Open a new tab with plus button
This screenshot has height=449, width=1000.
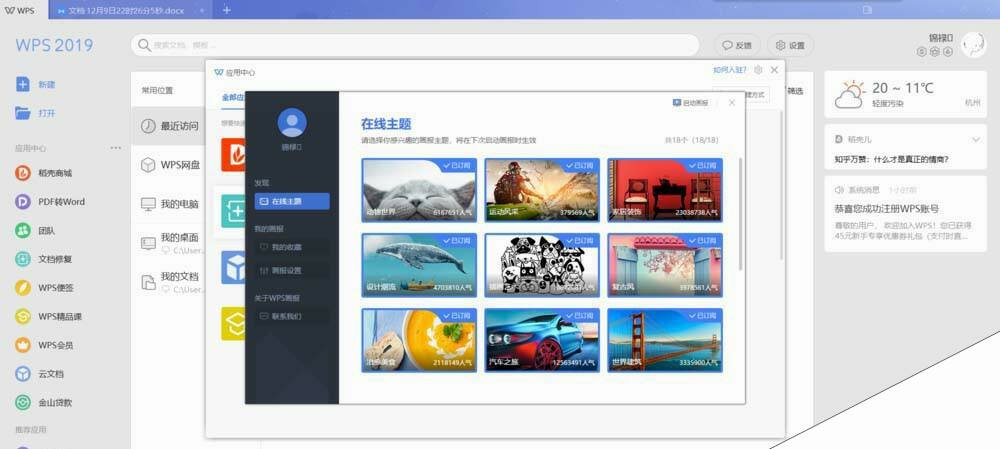[x=226, y=10]
